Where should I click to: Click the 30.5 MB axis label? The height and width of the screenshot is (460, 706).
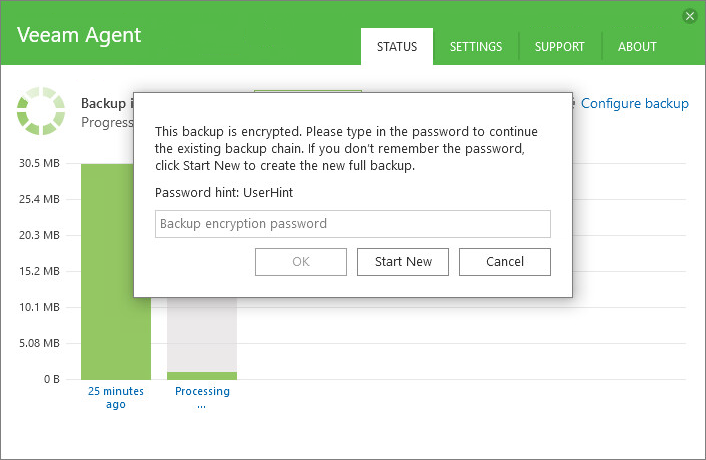(x=39, y=164)
